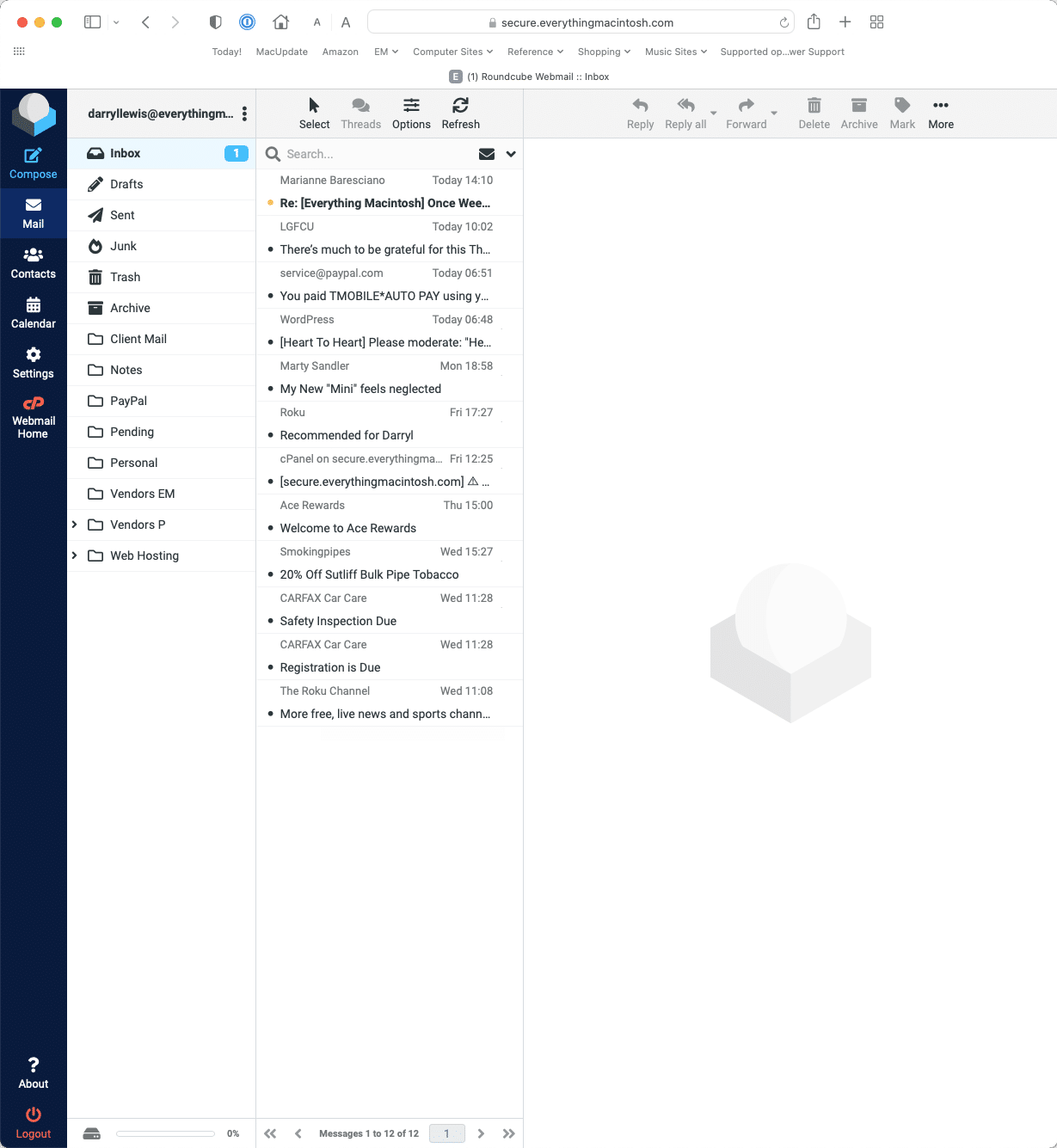
Task: Click the Mark tag button
Action: (x=902, y=114)
